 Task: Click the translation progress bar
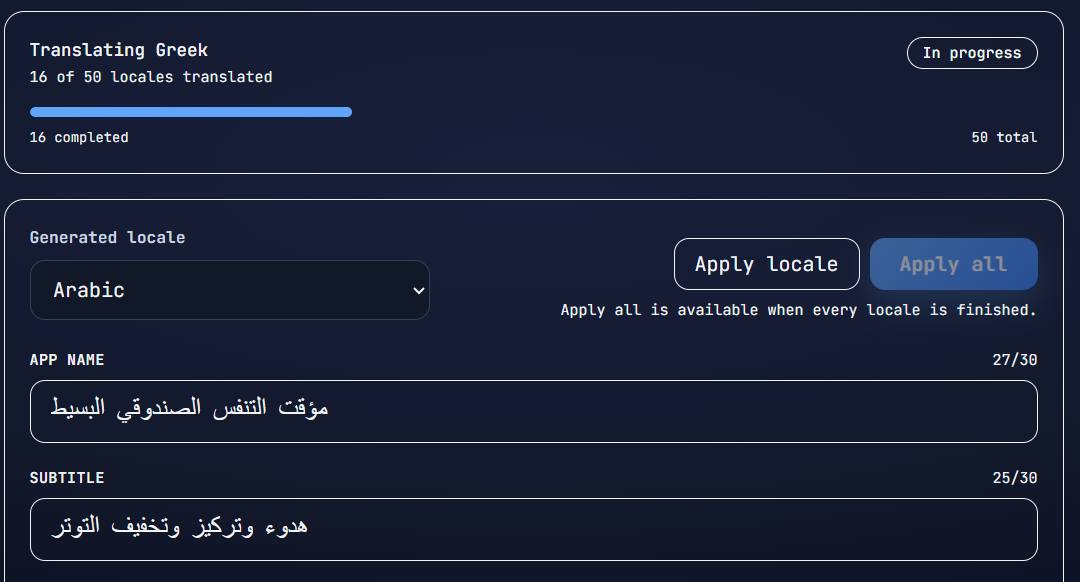pos(534,111)
